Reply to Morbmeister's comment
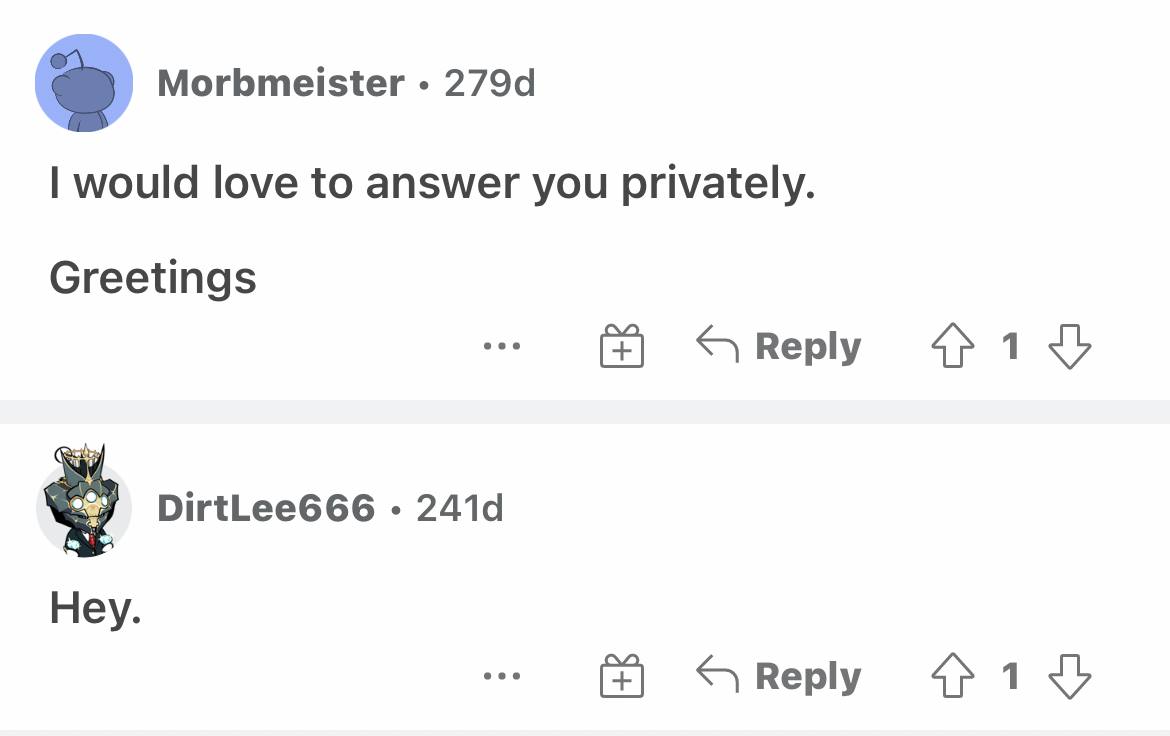This screenshot has height=736, width=1170. coord(779,346)
